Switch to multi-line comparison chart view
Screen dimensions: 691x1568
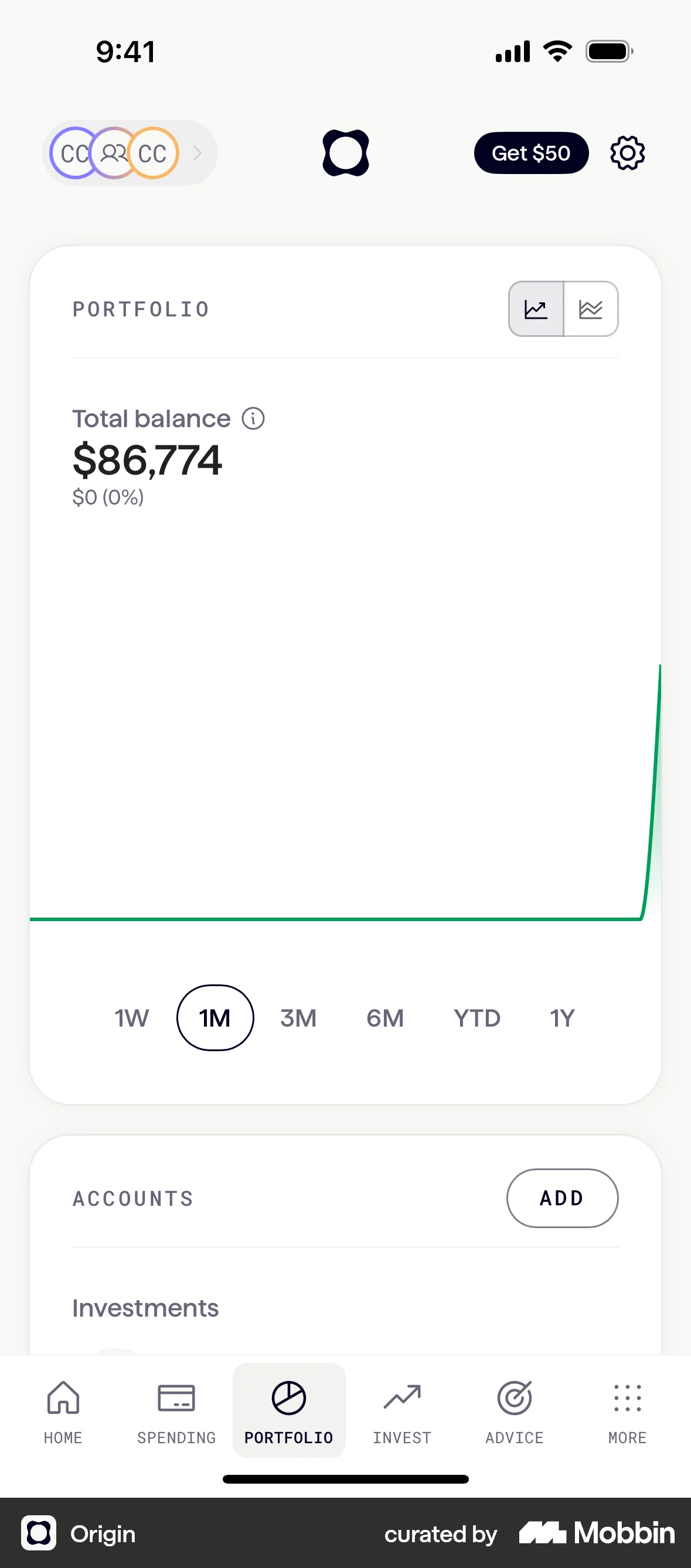pyautogui.click(x=591, y=309)
